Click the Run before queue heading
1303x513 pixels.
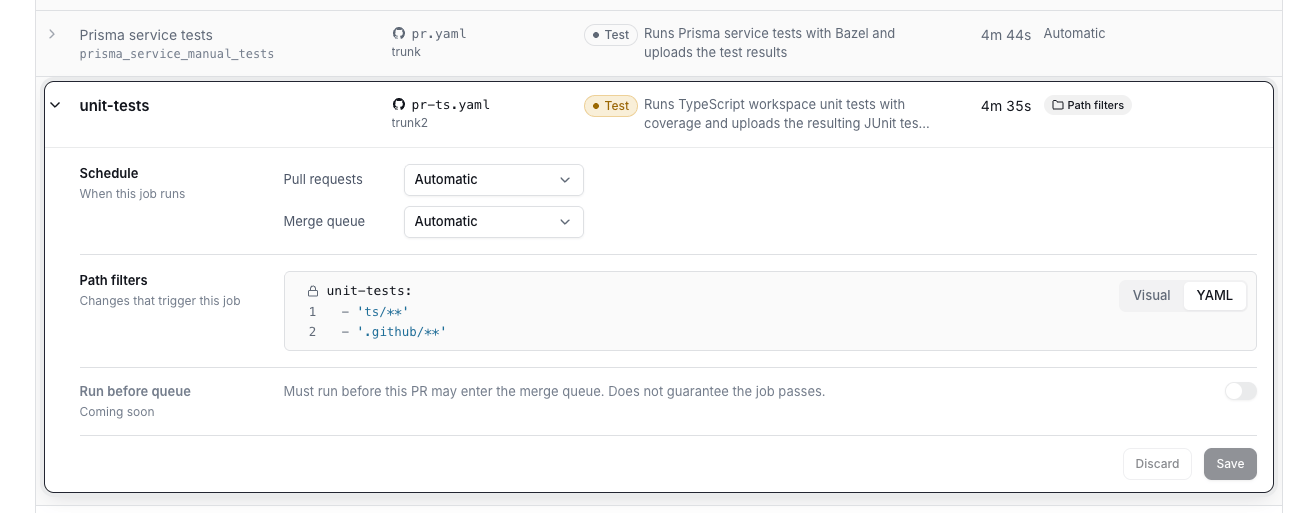point(135,391)
